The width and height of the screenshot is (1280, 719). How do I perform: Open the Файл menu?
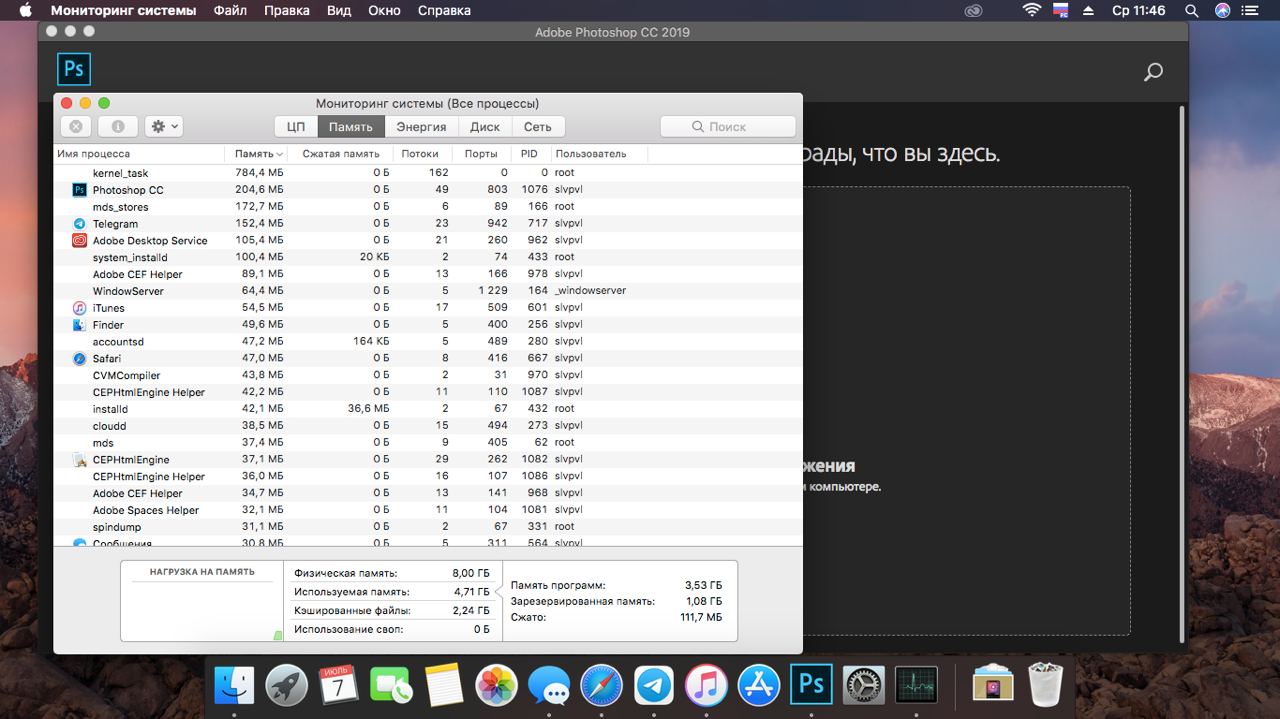tap(231, 11)
